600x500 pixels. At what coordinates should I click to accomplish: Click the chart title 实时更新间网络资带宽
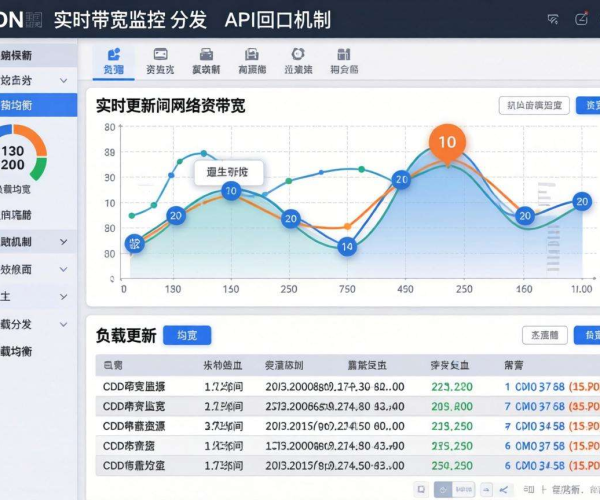[171, 106]
